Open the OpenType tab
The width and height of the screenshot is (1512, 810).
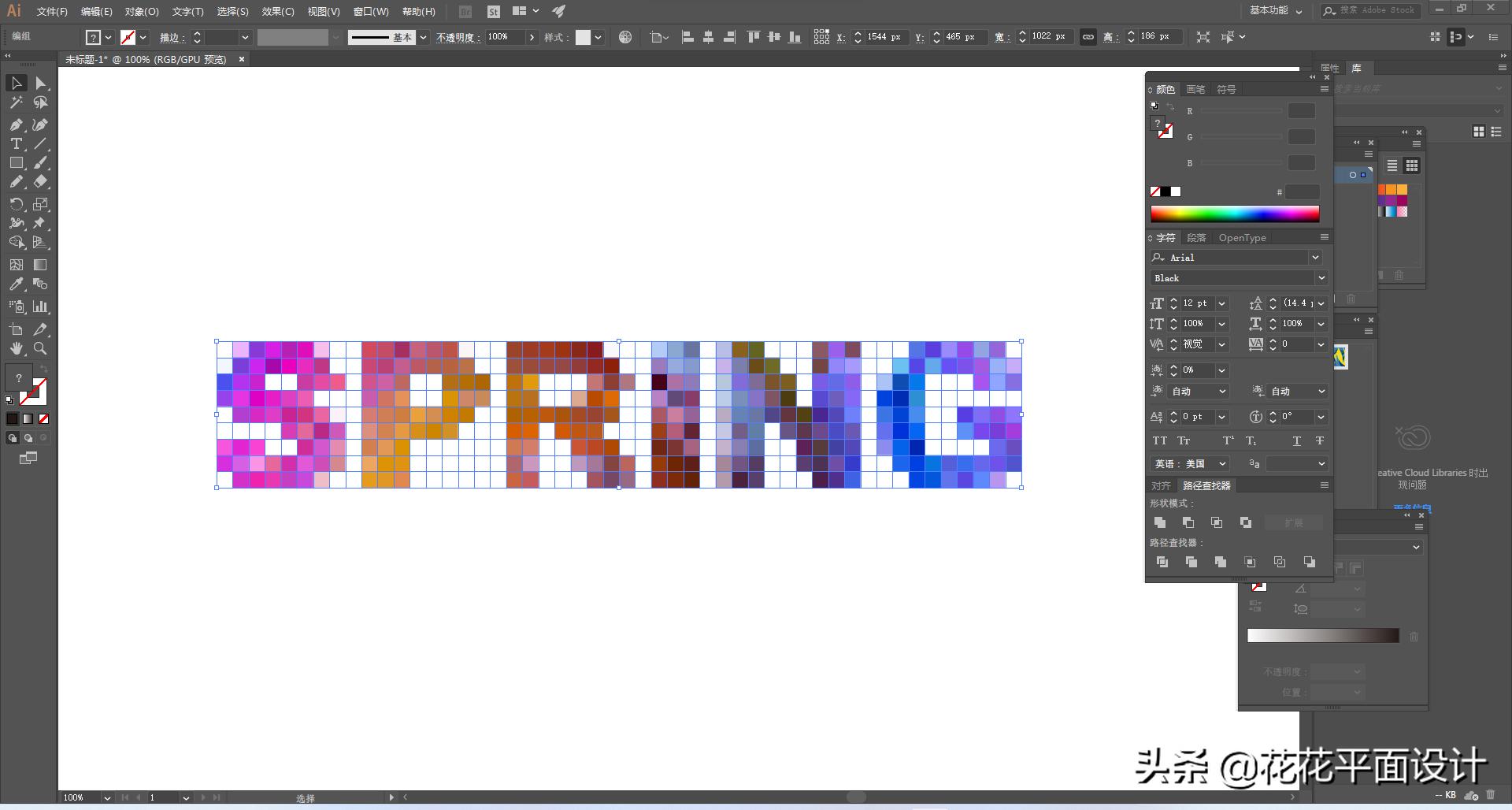tap(1243, 238)
